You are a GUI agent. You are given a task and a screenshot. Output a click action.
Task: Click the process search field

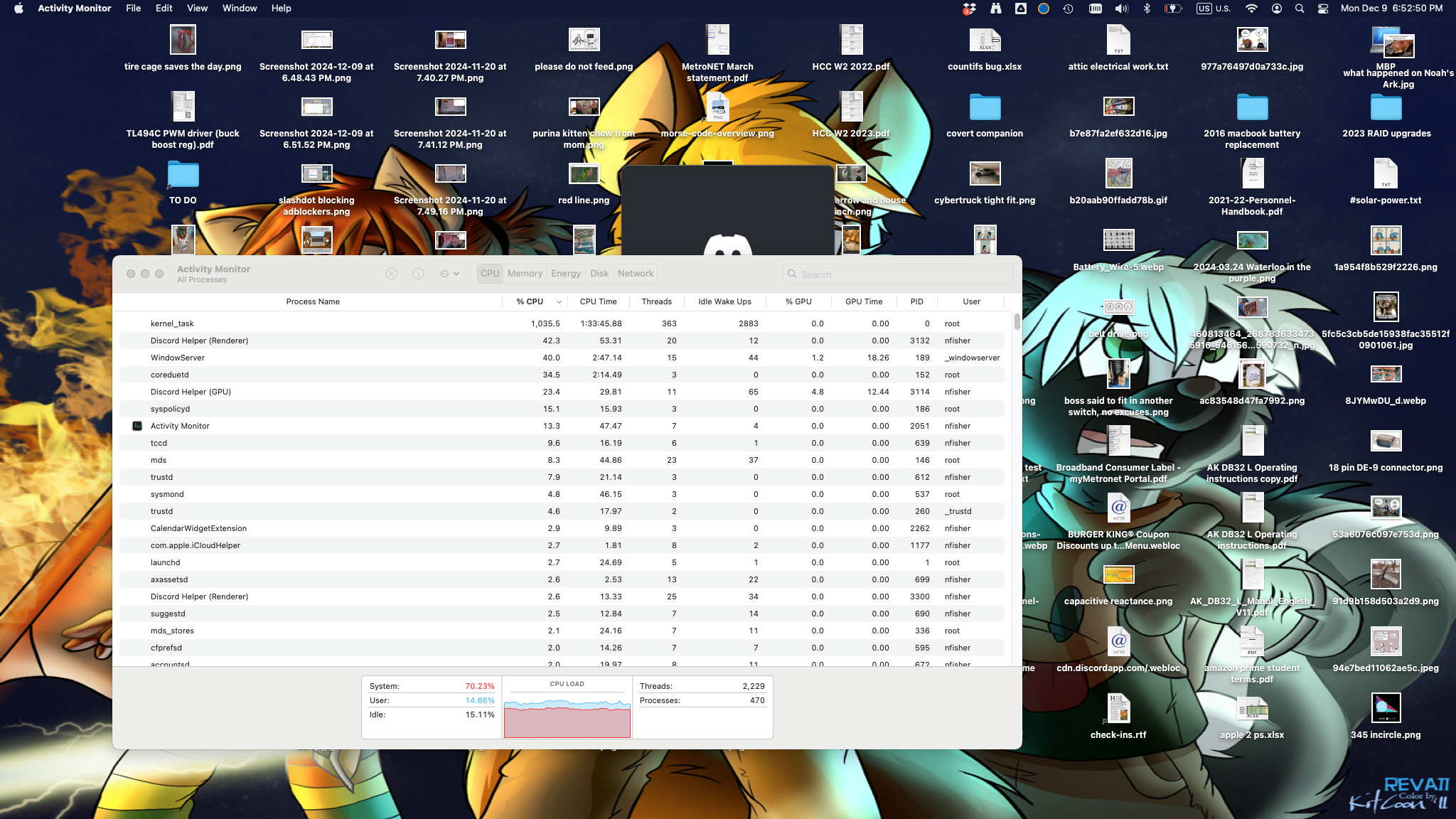[903, 274]
